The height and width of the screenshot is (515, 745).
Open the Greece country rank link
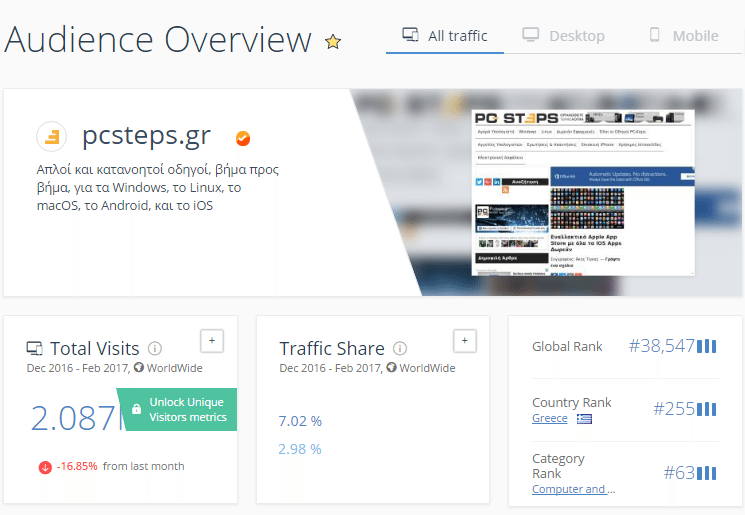549,419
